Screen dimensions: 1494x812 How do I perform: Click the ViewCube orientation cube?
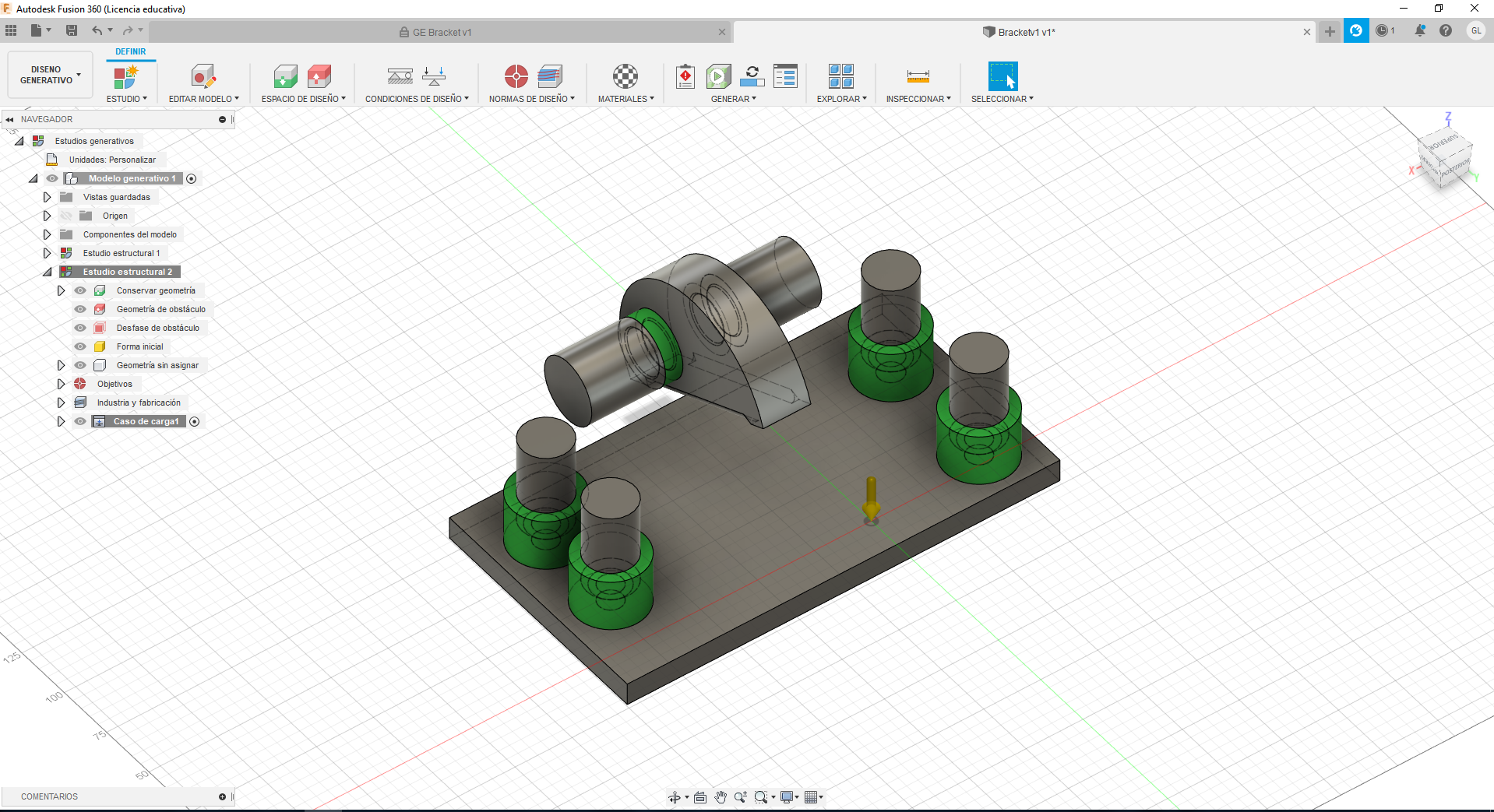click(1443, 156)
